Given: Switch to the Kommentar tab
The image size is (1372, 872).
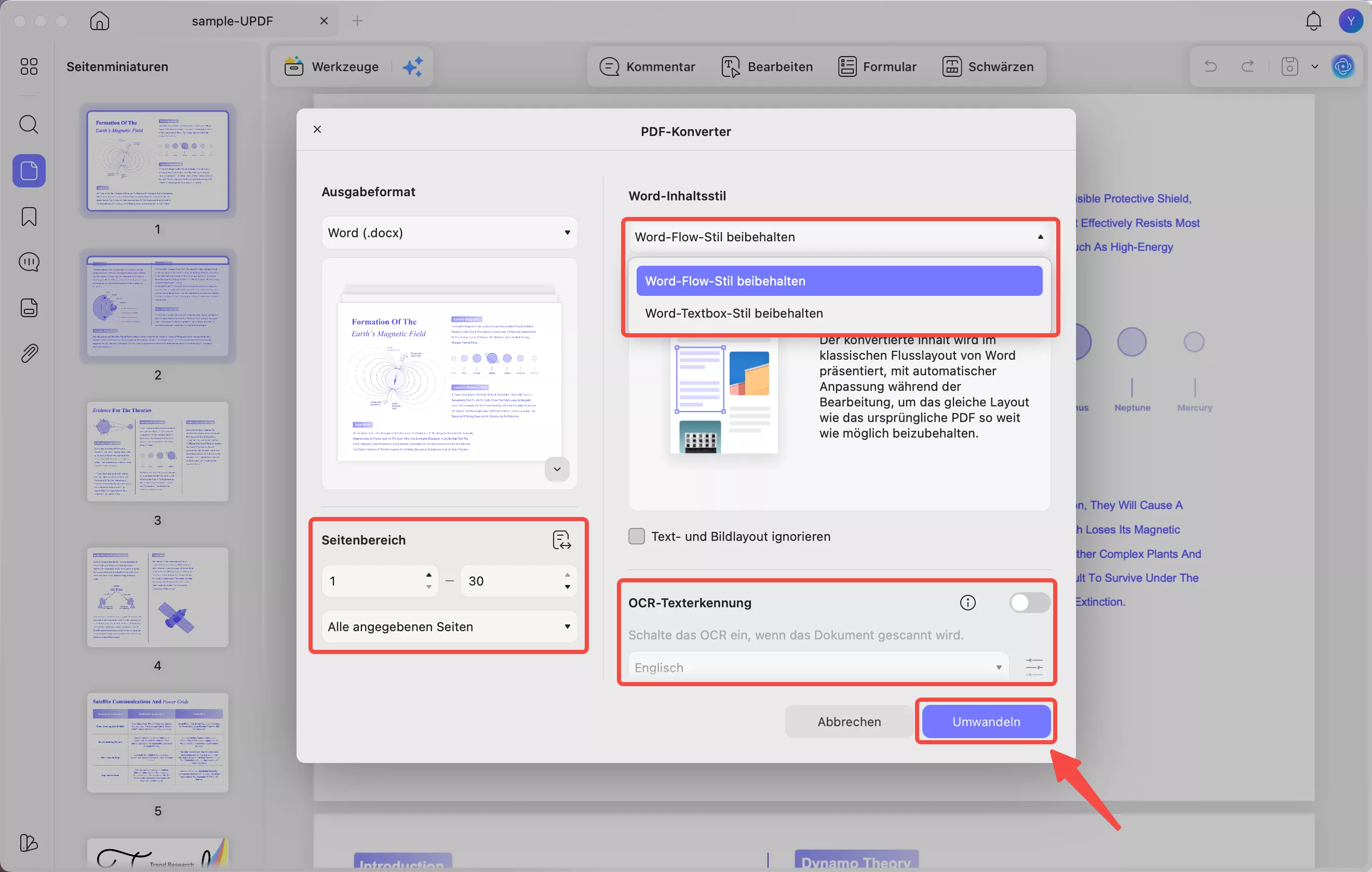Looking at the screenshot, I should tap(648, 66).
